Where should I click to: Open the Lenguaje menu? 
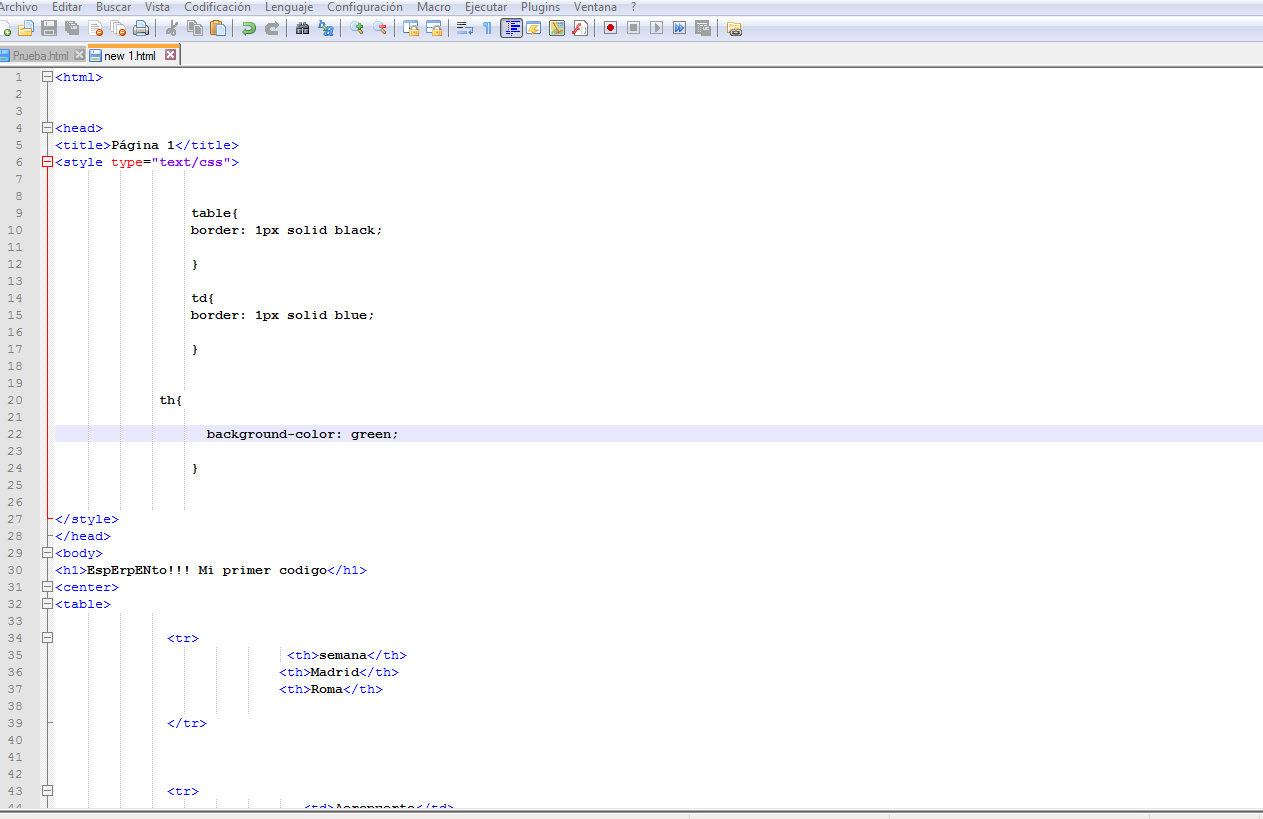289,7
